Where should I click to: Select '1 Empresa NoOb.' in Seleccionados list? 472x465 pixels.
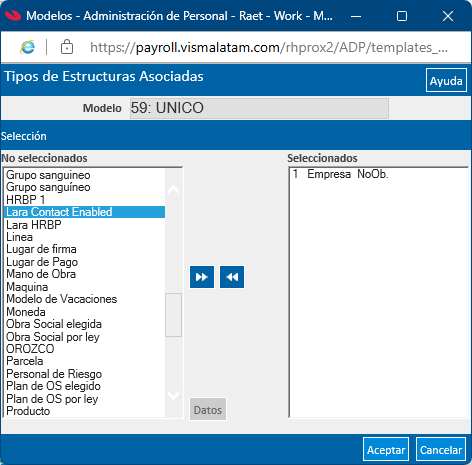(379, 174)
